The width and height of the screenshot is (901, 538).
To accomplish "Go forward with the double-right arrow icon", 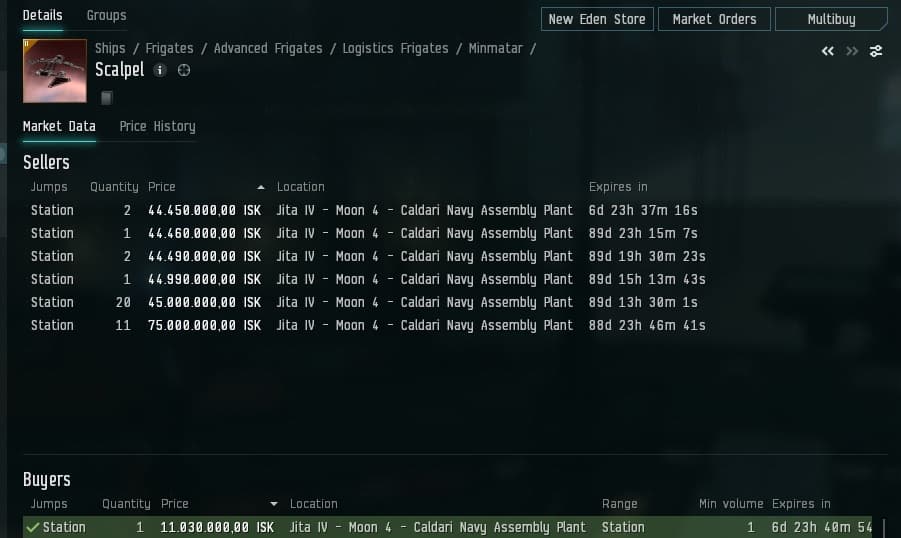I will click(x=852, y=51).
